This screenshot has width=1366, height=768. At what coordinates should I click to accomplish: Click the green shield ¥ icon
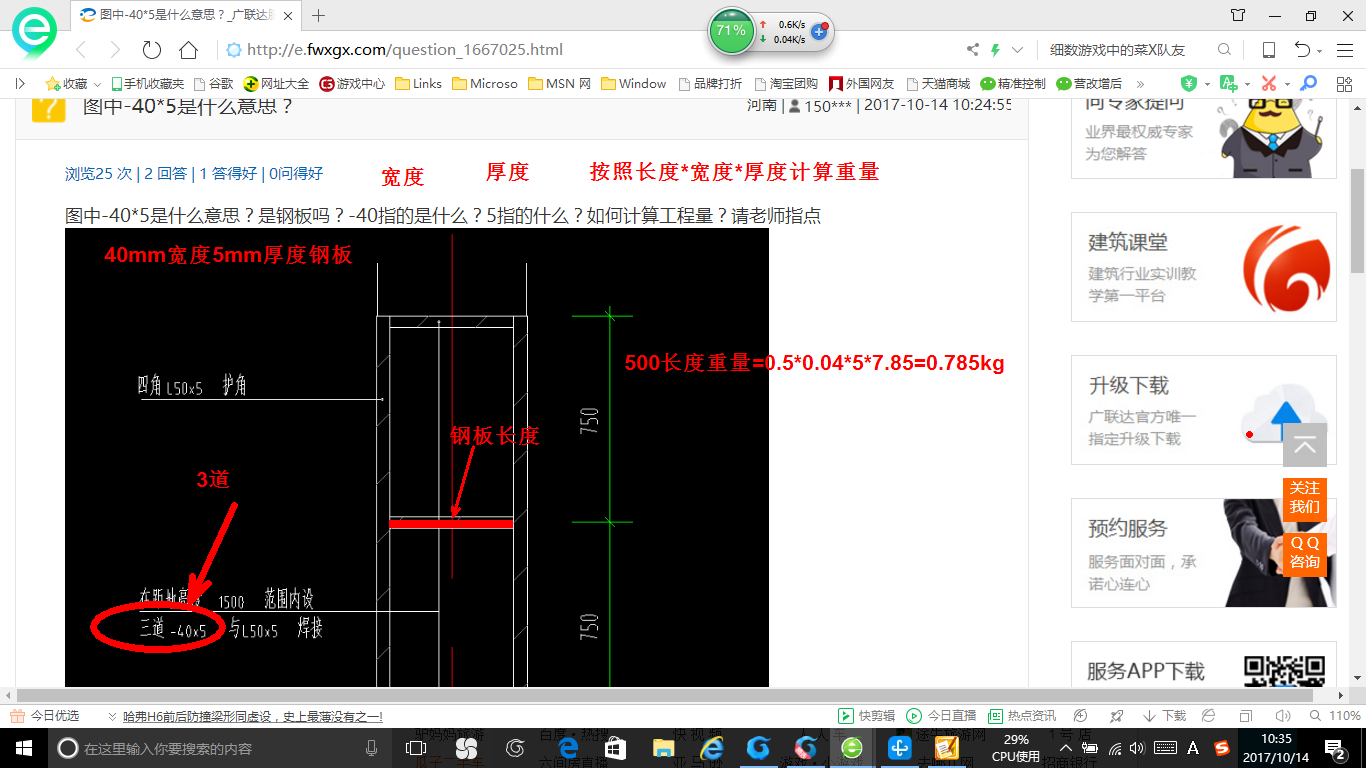point(1189,84)
